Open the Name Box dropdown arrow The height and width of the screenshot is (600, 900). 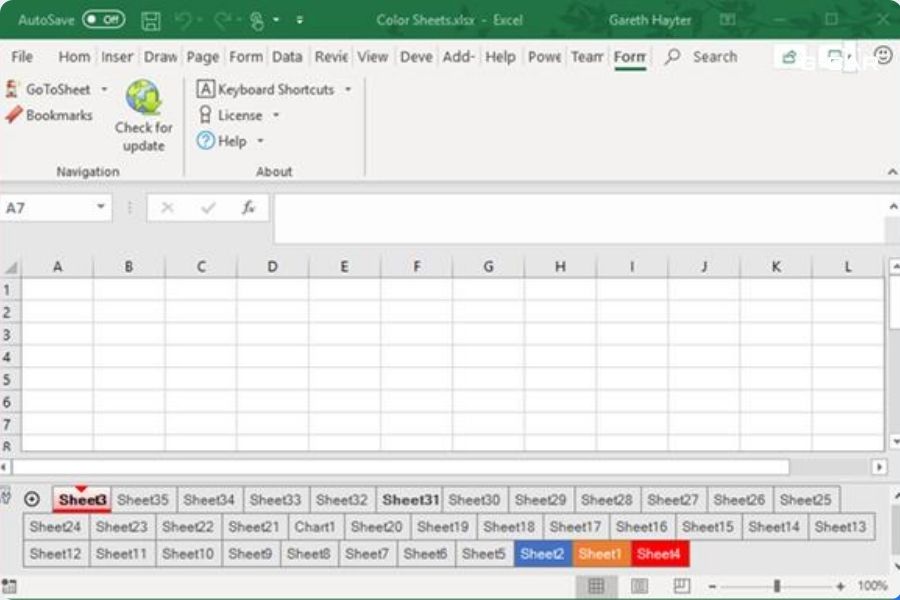101,207
